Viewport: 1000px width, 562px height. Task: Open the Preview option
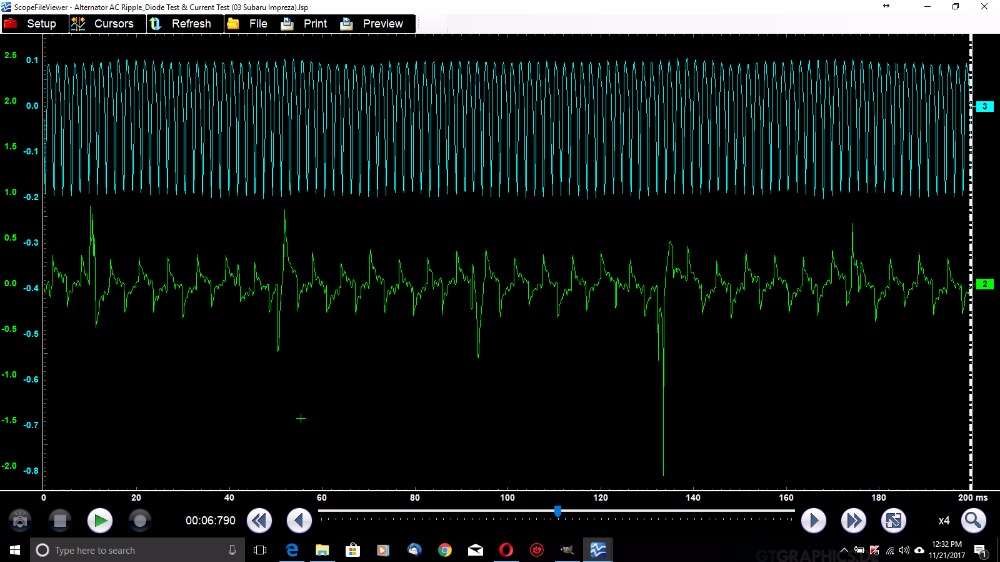[373, 24]
